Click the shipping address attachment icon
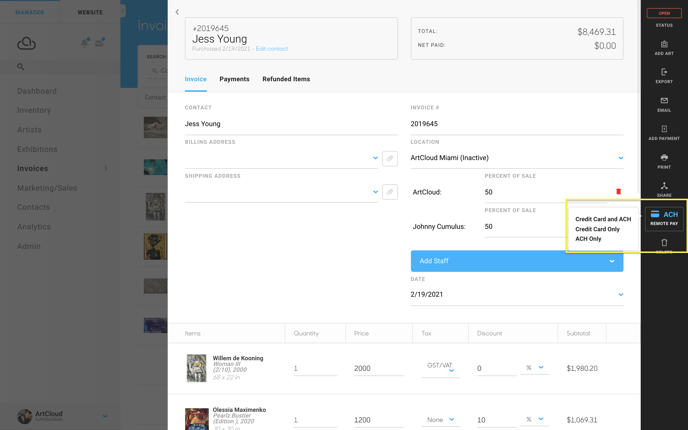Screen dimensions: 688x430 click(x=390, y=192)
